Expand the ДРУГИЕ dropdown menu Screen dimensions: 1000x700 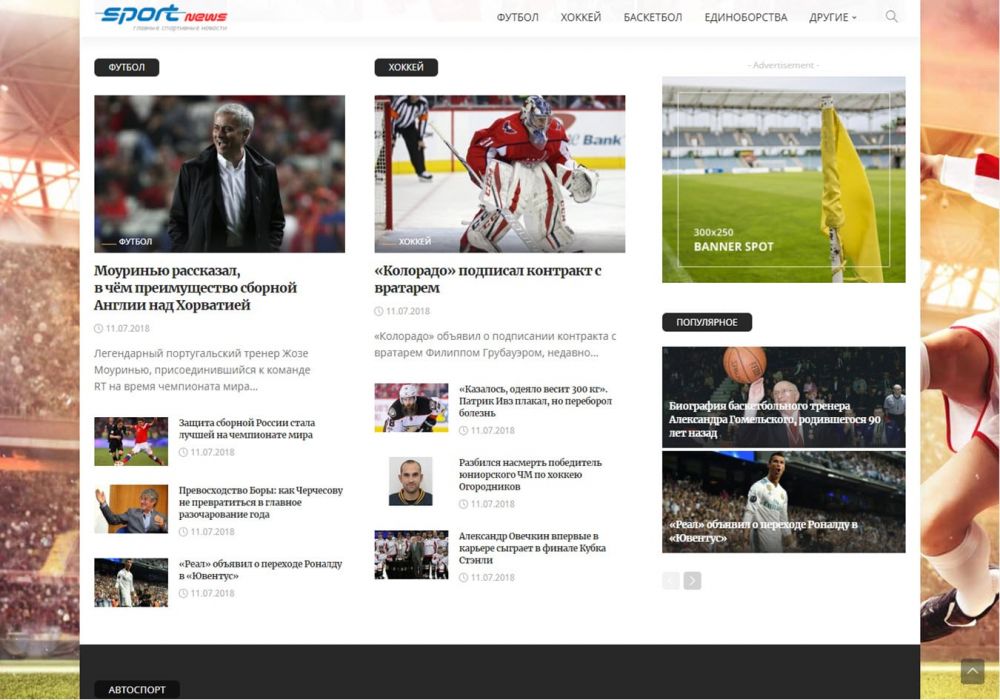(x=832, y=17)
